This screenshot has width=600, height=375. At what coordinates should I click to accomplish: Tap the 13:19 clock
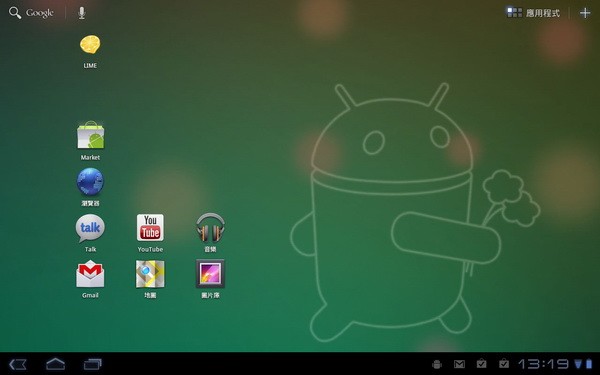[x=543, y=364]
